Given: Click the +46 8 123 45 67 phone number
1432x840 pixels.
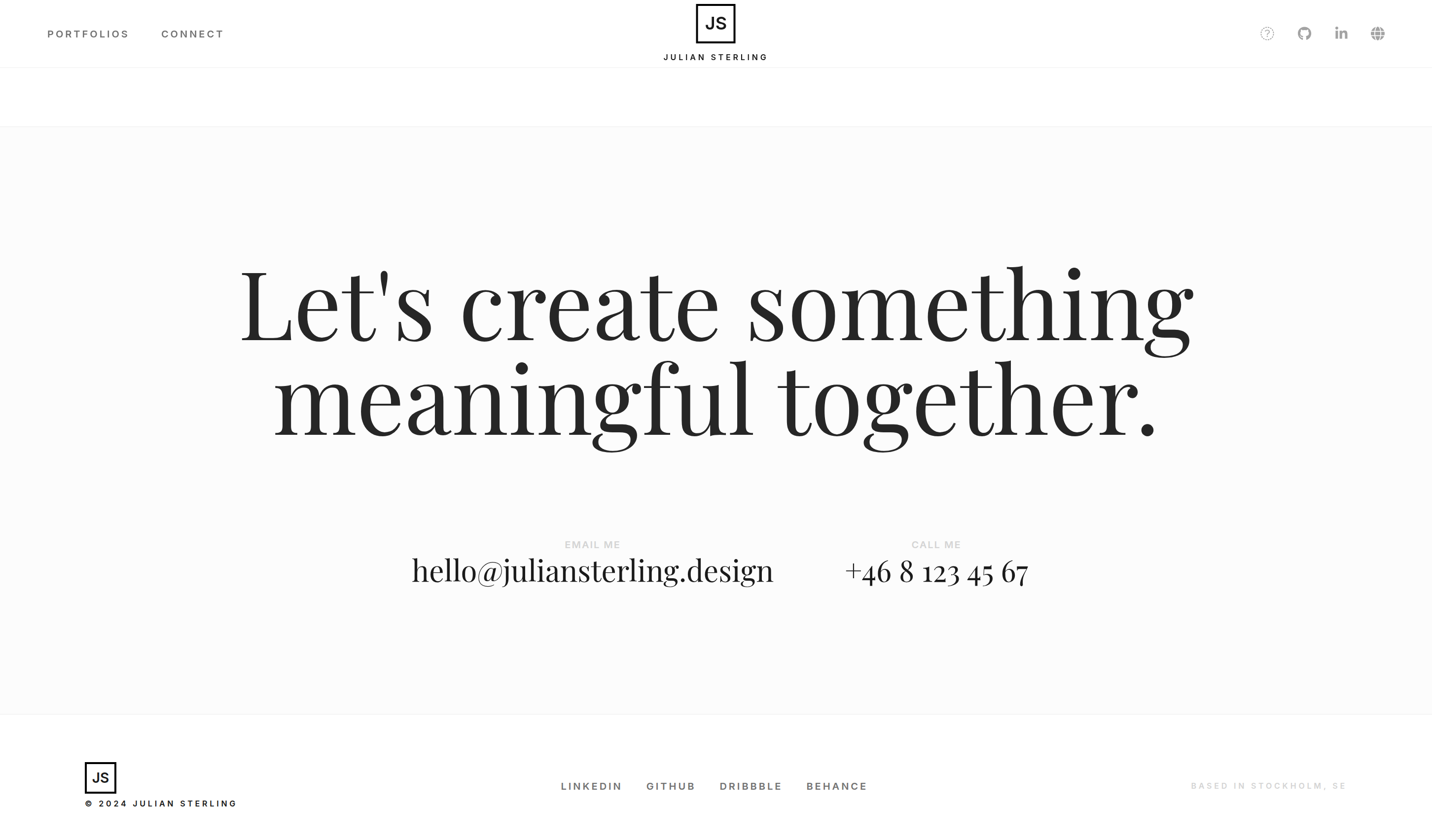Looking at the screenshot, I should coord(936,572).
